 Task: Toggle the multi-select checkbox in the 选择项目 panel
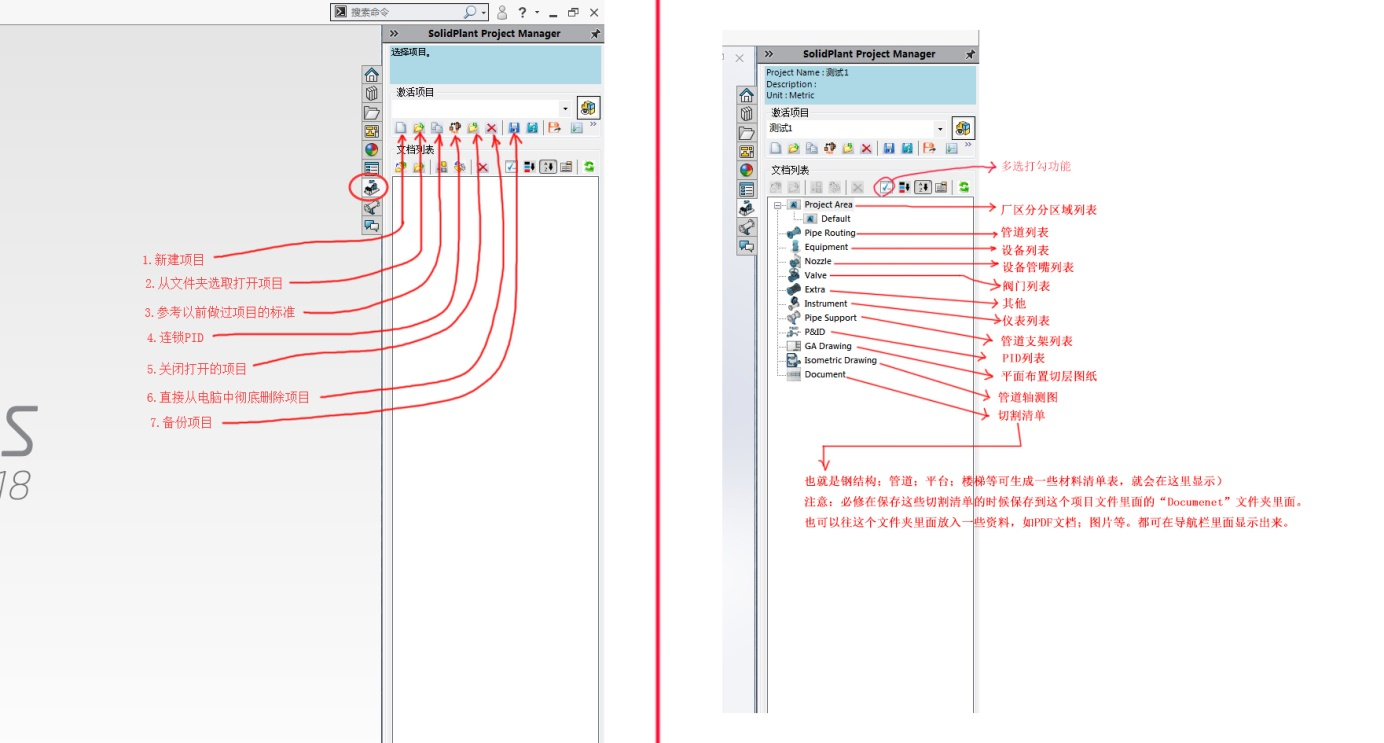(x=511, y=167)
